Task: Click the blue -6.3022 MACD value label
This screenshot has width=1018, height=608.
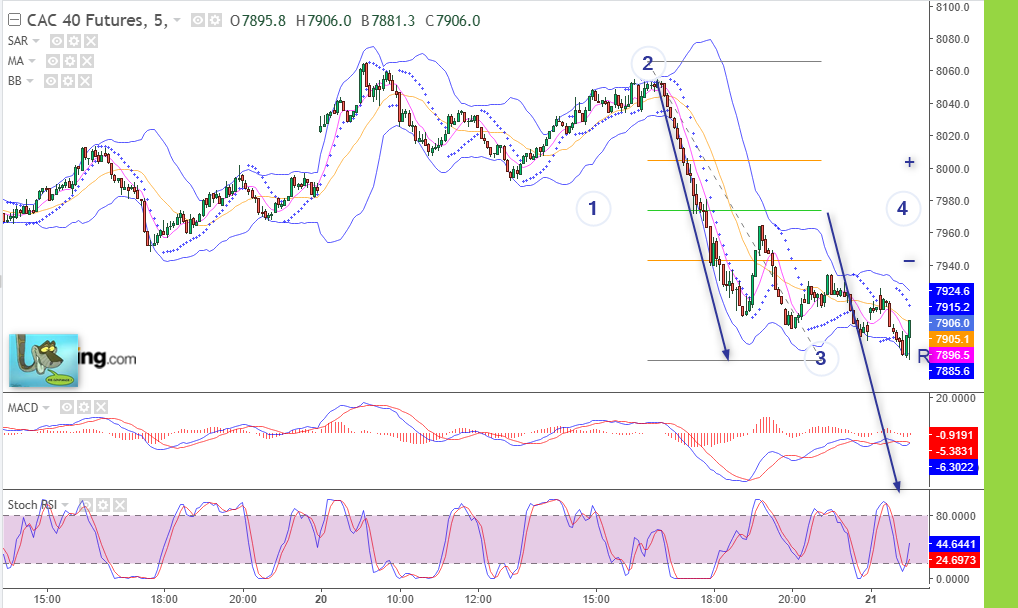Action: point(953,467)
